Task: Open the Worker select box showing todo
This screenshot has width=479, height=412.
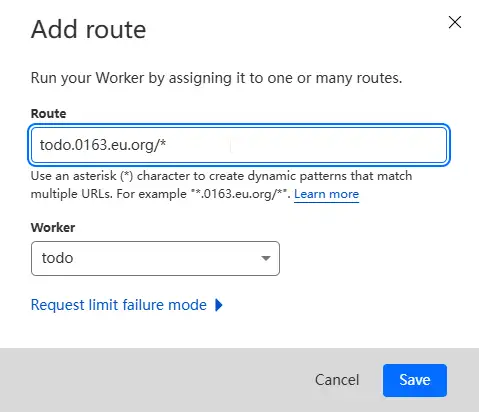Action: (155, 258)
